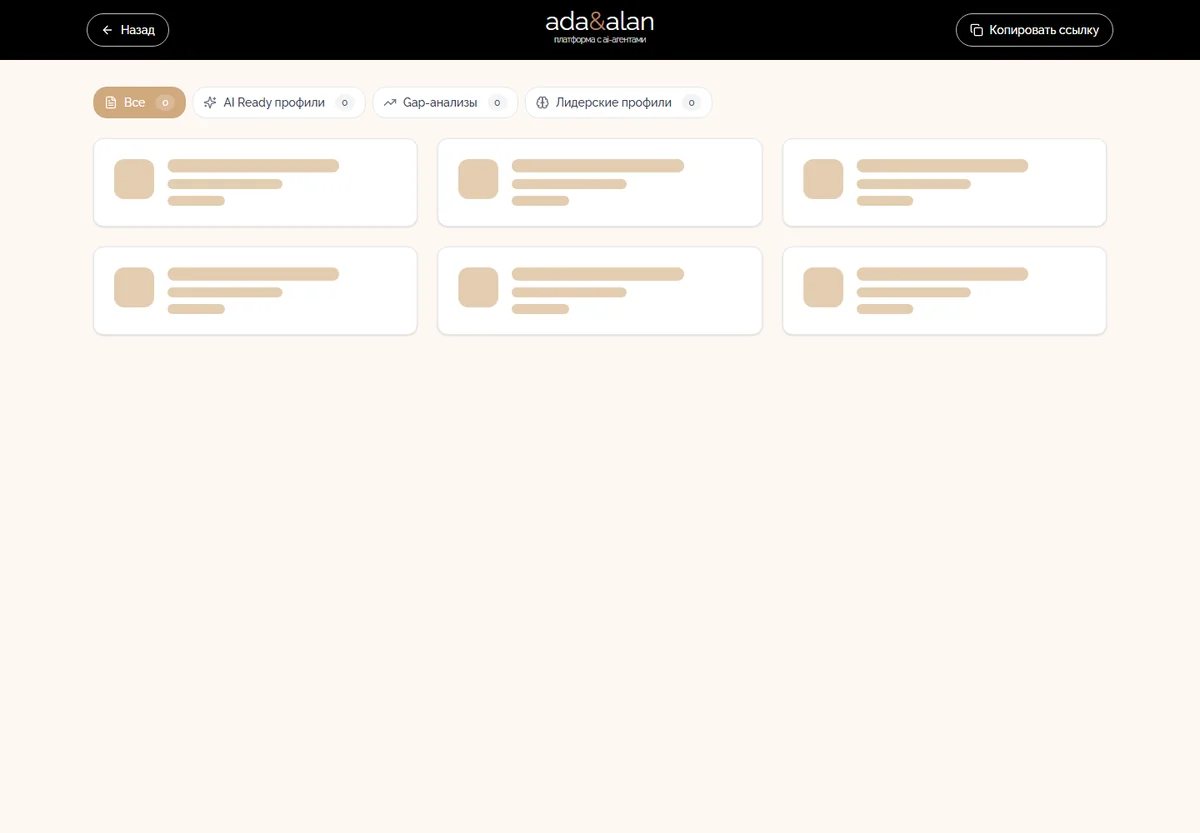The height and width of the screenshot is (833, 1200).
Task: Show the Gap-анализы tab
Action: point(445,102)
